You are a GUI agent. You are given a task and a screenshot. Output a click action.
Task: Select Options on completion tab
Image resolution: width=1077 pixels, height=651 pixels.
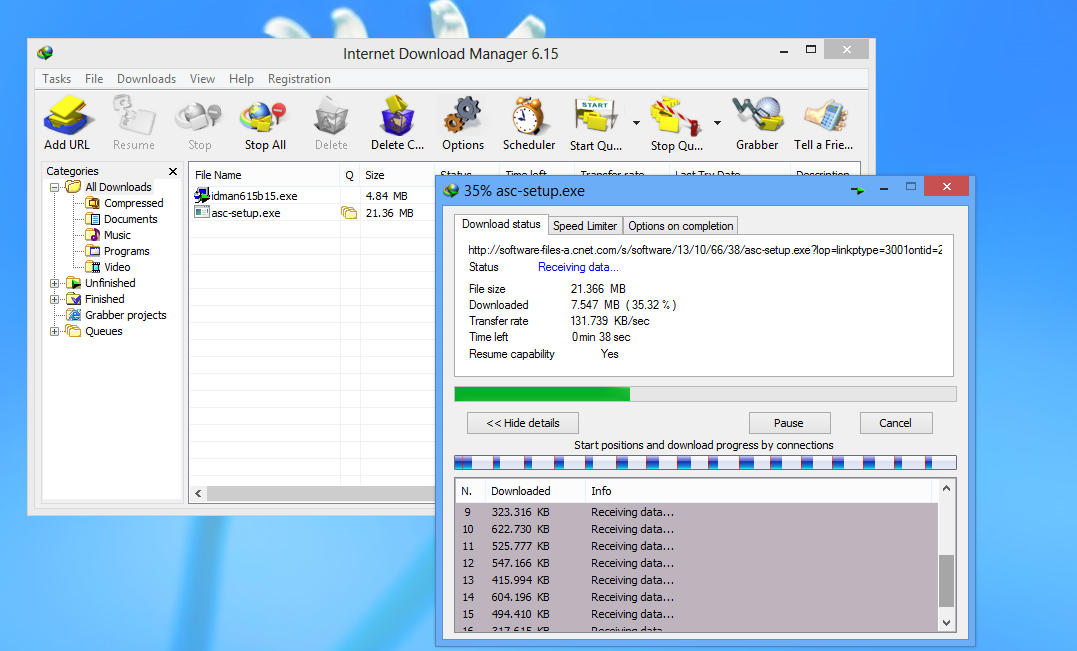point(680,225)
